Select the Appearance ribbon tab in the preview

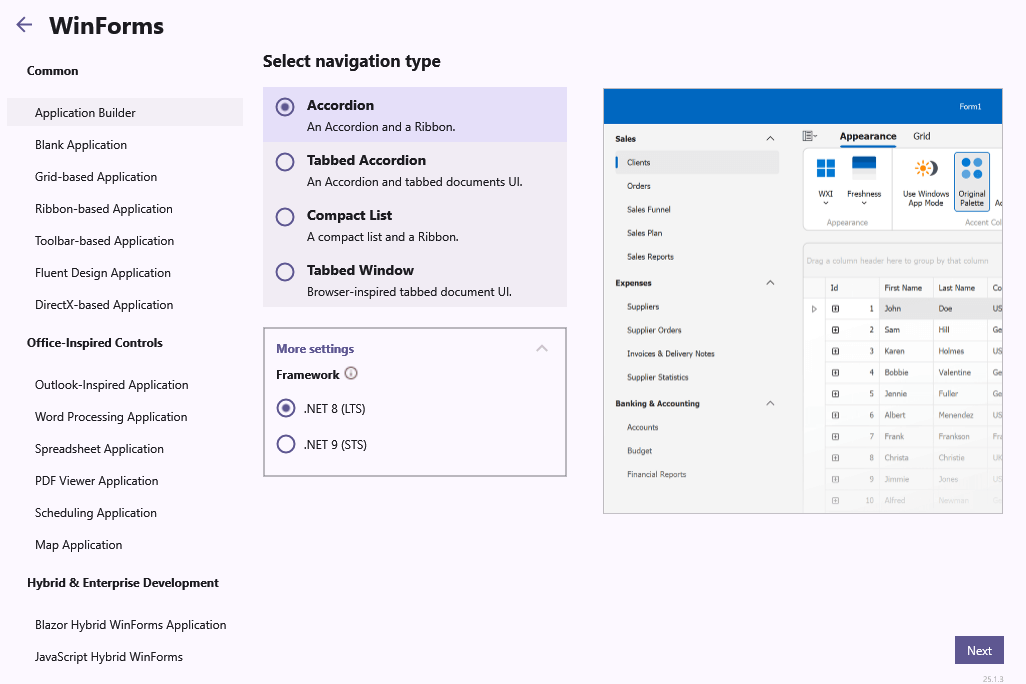868,136
